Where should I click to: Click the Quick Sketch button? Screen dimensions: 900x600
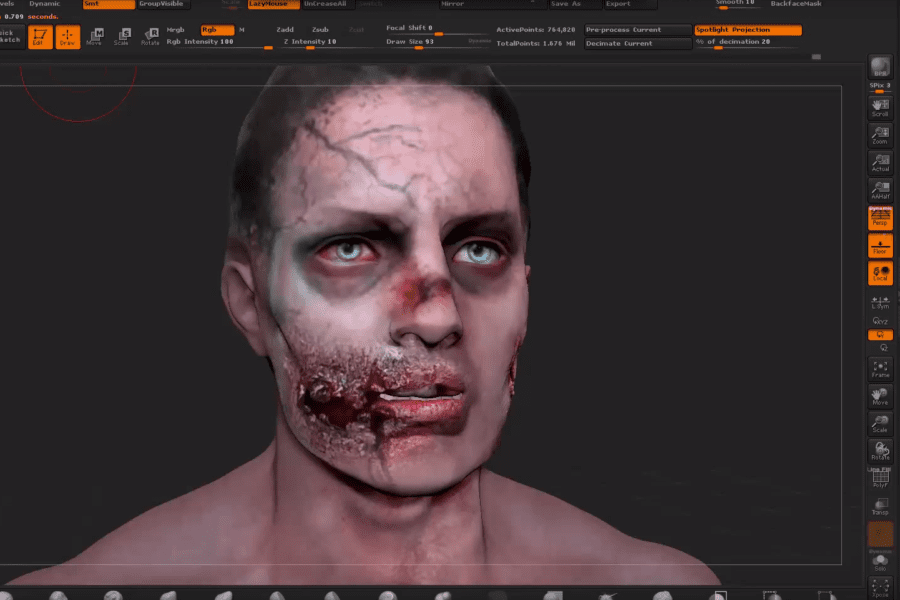coord(11,37)
